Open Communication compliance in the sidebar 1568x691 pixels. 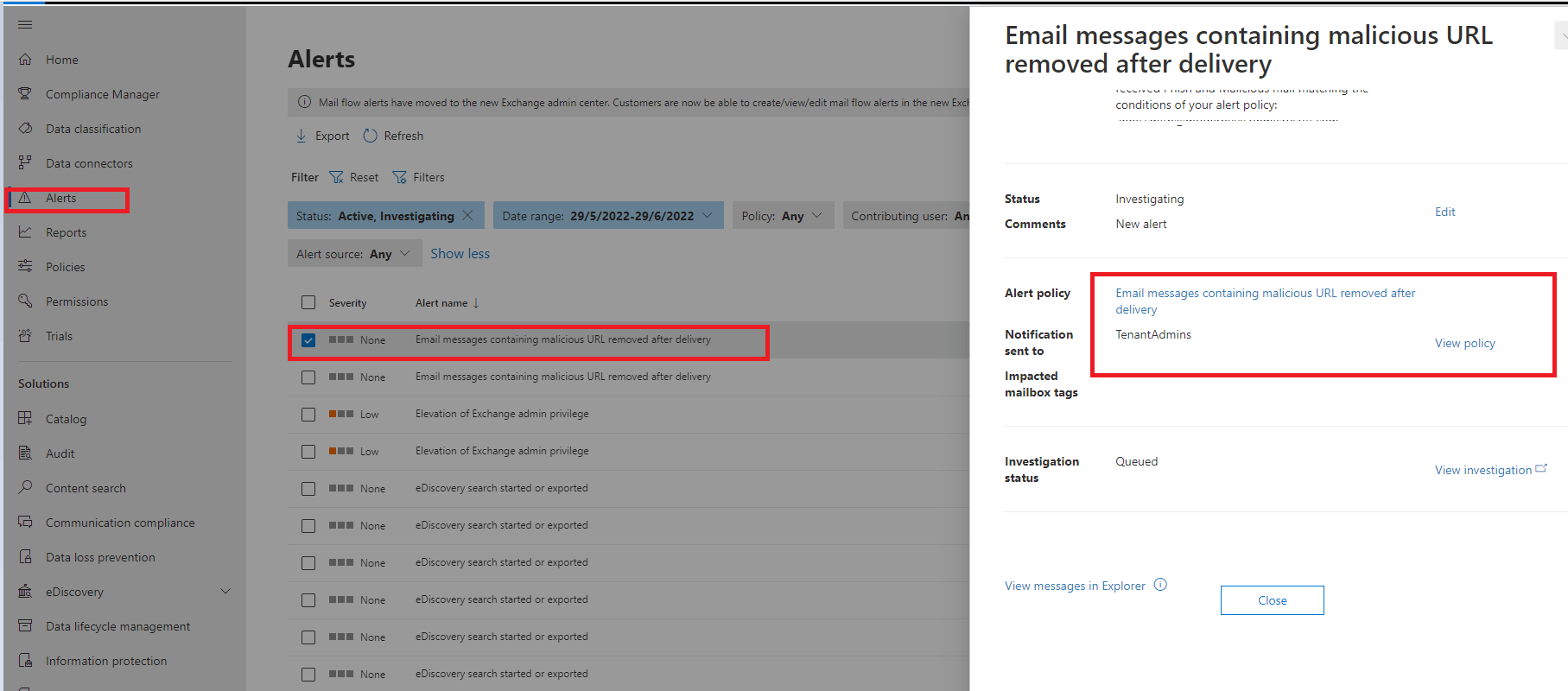(x=120, y=523)
